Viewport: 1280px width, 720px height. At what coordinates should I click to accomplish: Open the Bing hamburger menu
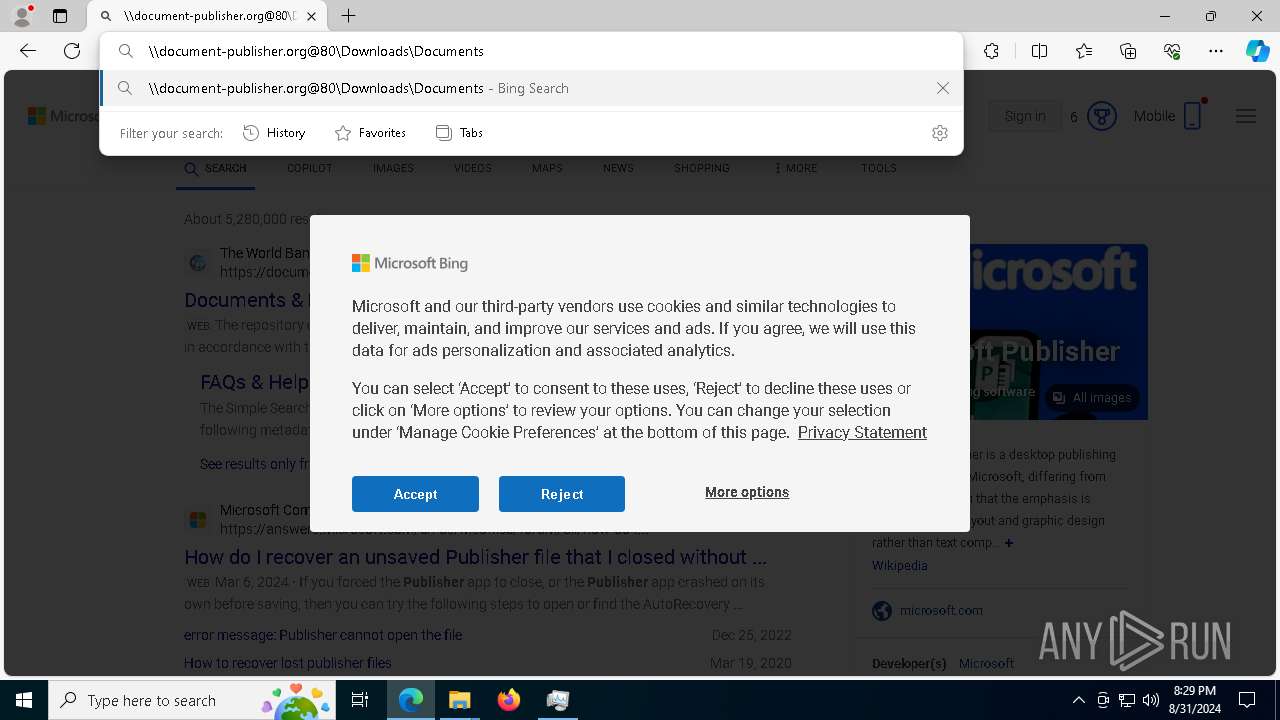[1246, 116]
